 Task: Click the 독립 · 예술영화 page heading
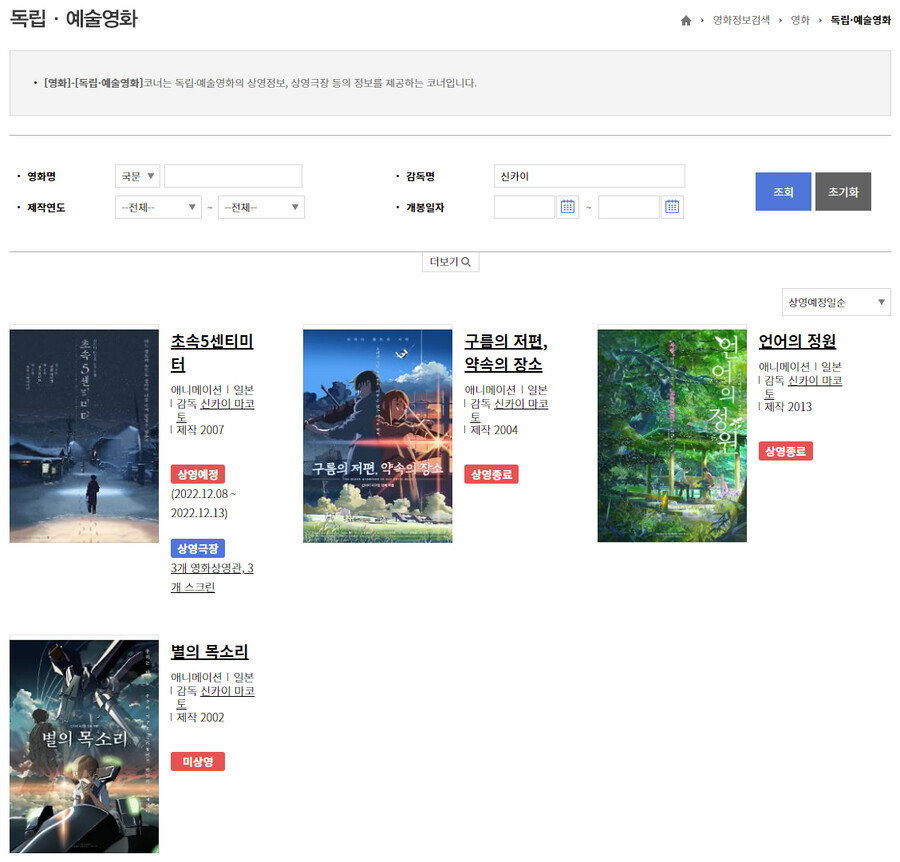[x=73, y=18]
